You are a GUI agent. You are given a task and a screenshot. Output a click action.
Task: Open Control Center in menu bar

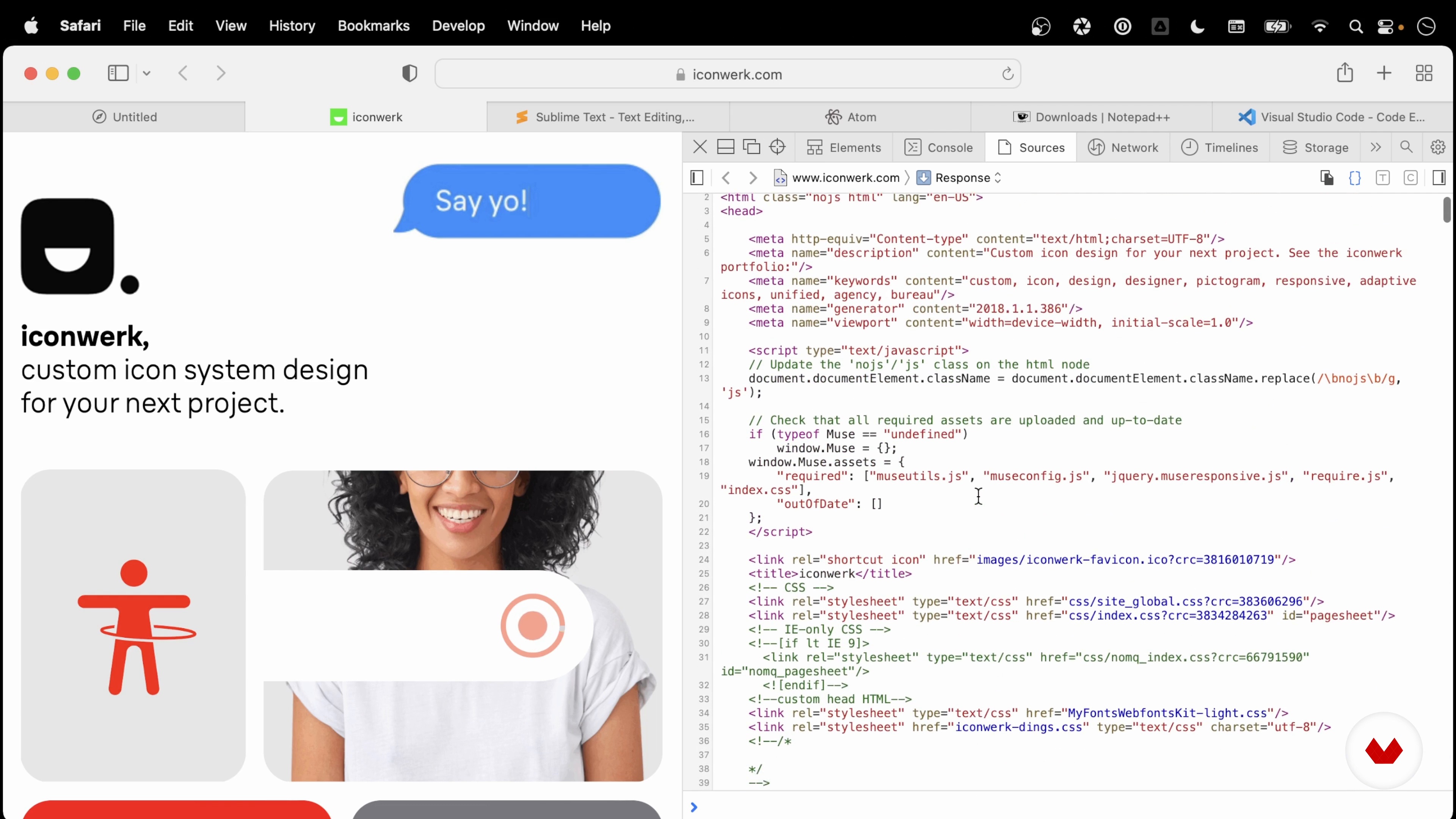tap(1385, 26)
